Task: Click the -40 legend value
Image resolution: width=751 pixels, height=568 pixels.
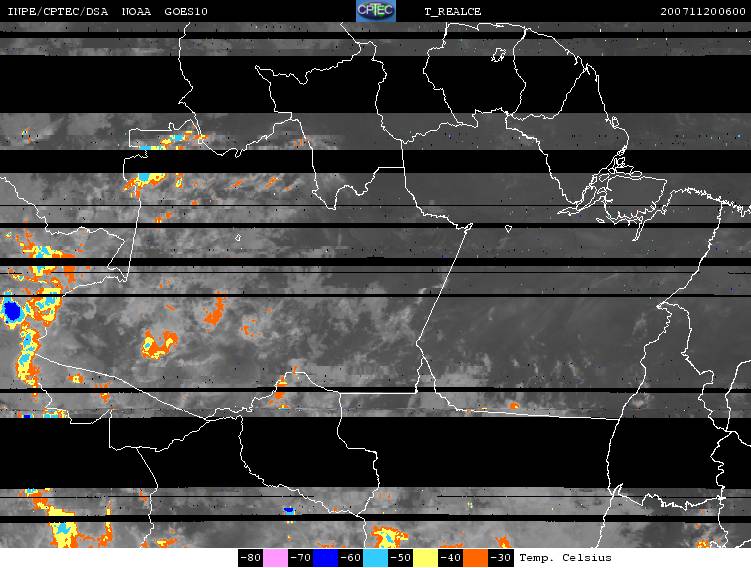Action: click(451, 558)
